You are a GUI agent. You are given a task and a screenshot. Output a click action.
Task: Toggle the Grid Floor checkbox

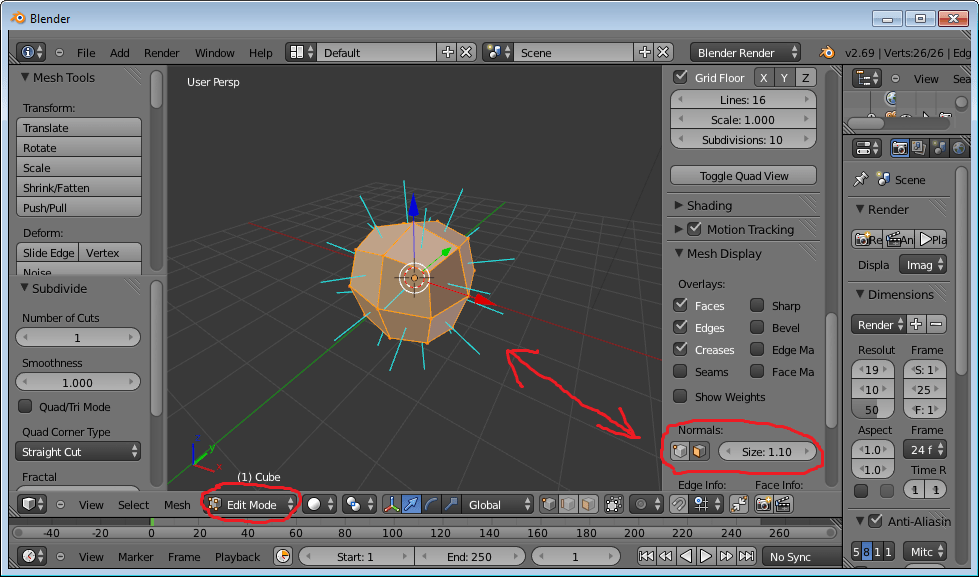click(681, 77)
